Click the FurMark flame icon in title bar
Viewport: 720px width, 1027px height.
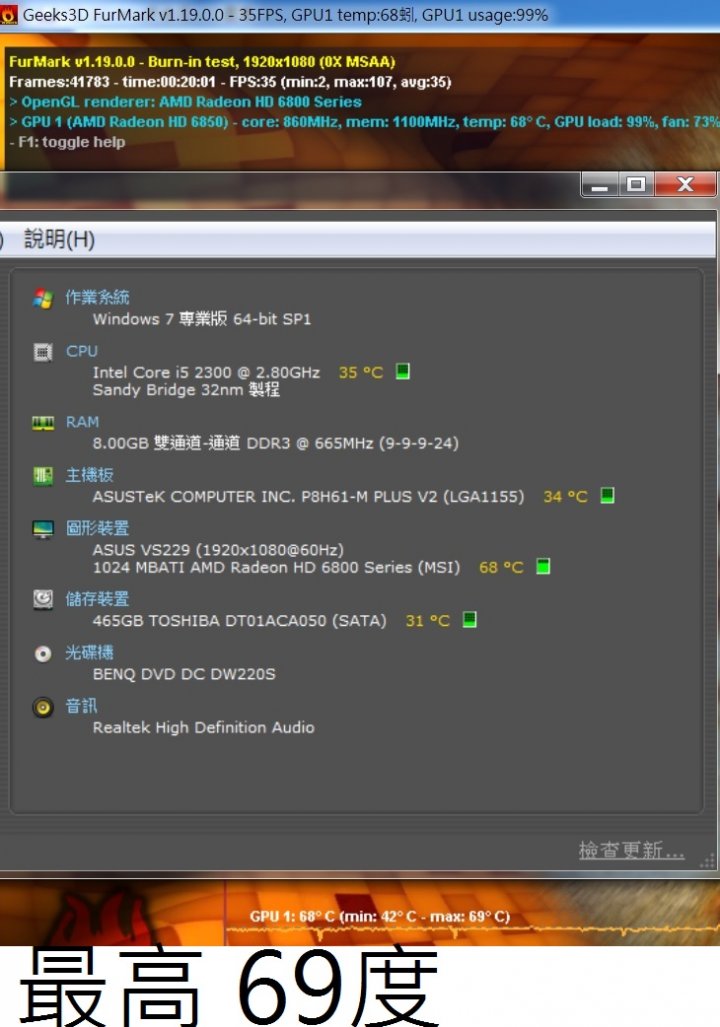click(9, 14)
